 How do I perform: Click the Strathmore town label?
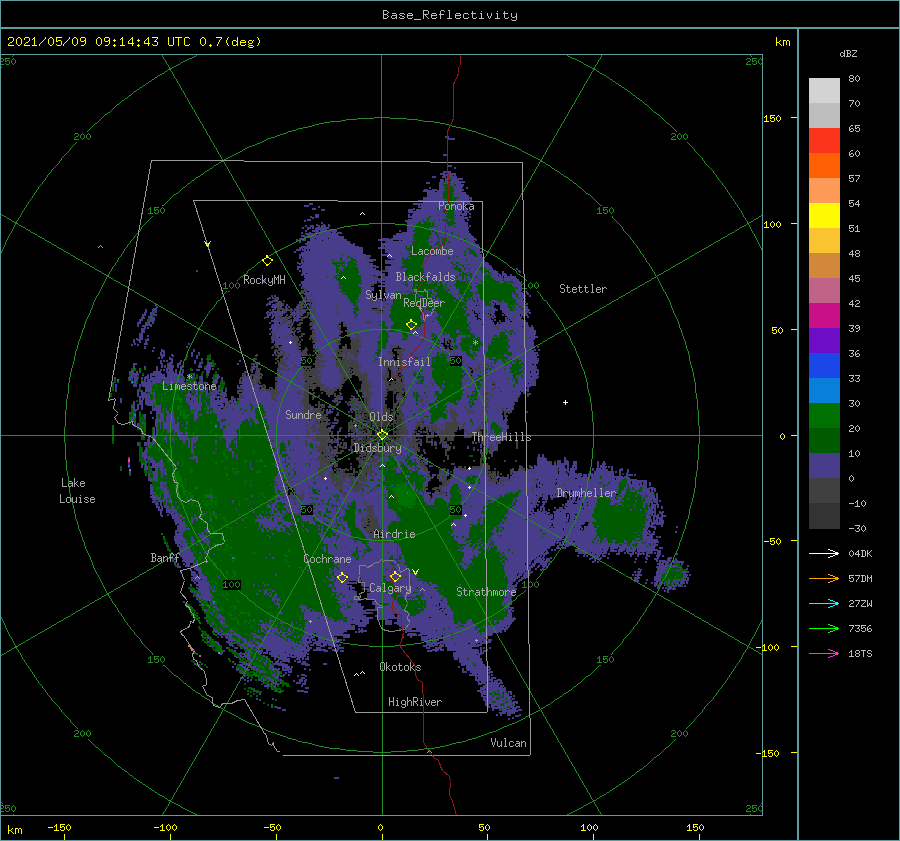tap(486, 592)
